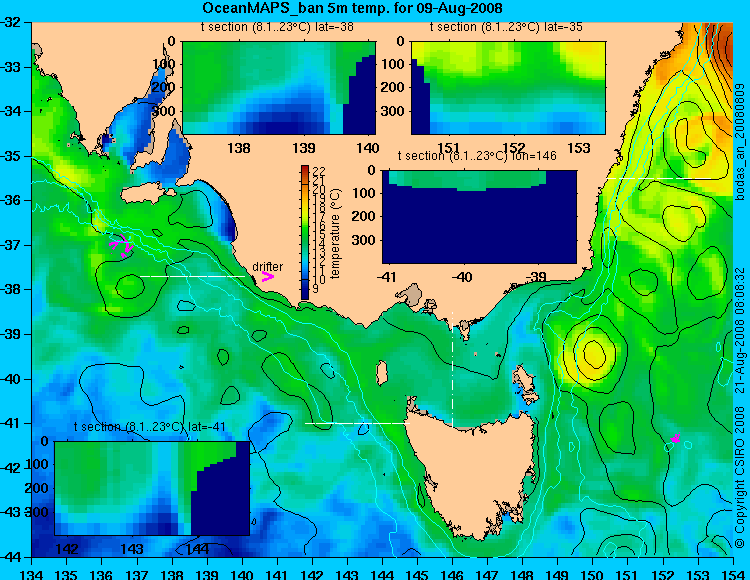This screenshot has width=750, height=580.
Task: Click the '© Copyright CSIRO 2008' vertical text
Action: pyautogui.click(x=740, y=475)
